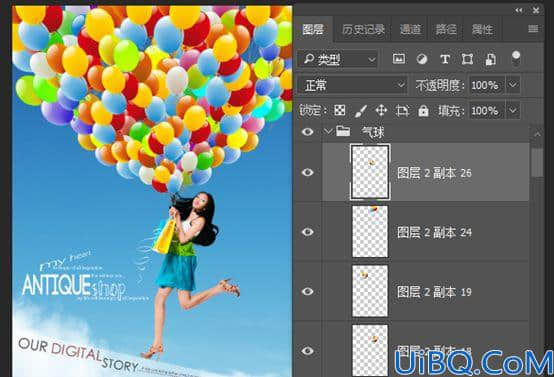554x377 pixels.
Task: Switch to the 通道 tab
Action: (410, 29)
